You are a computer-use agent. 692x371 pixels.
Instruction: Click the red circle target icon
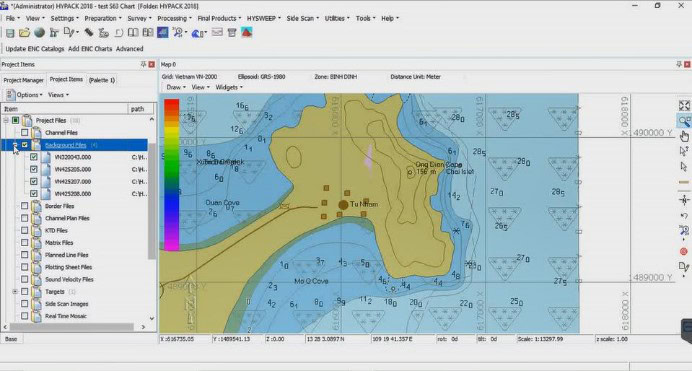click(684, 251)
